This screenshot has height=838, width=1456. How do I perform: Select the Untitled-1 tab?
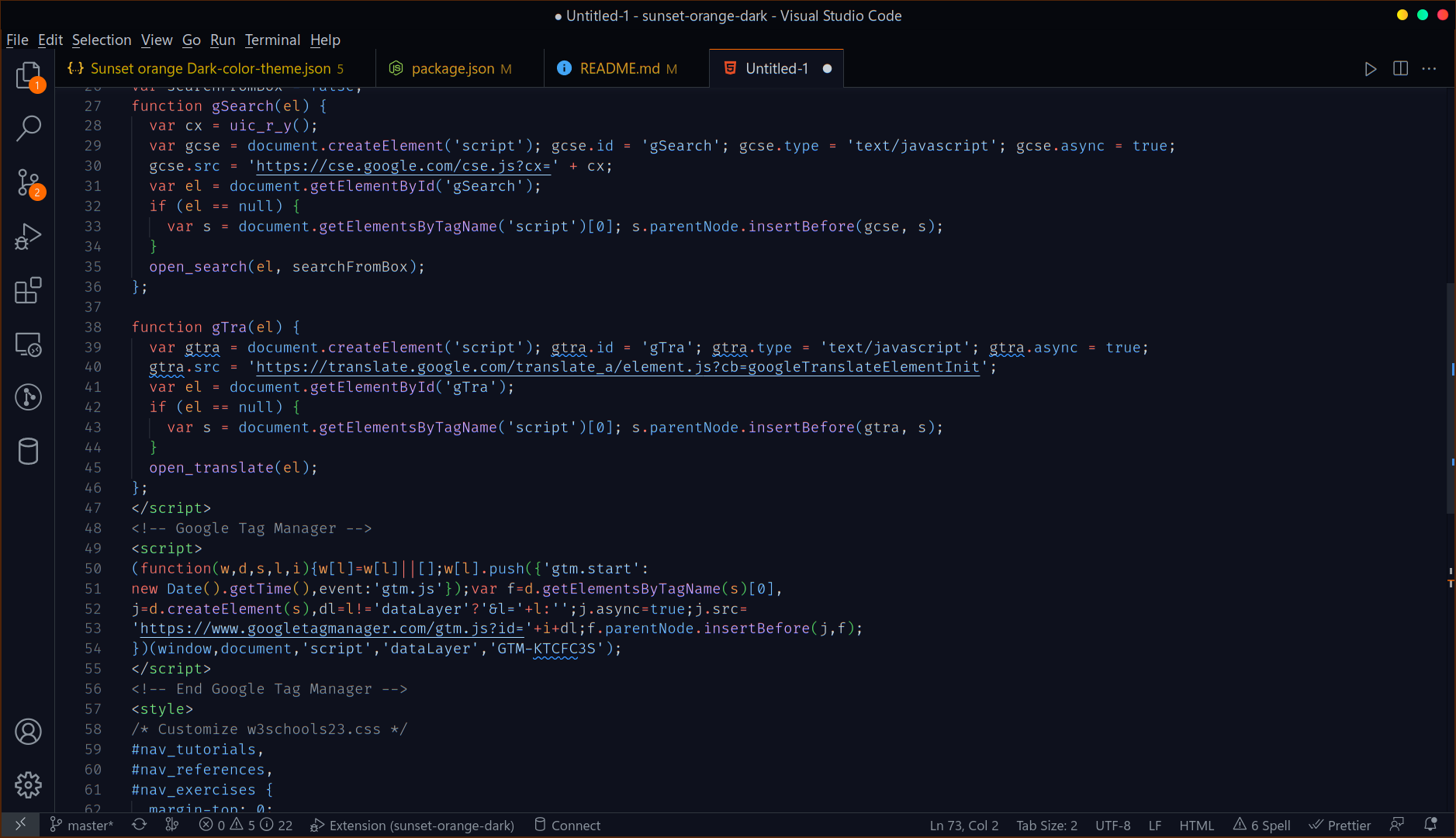click(x=776, y=68)
